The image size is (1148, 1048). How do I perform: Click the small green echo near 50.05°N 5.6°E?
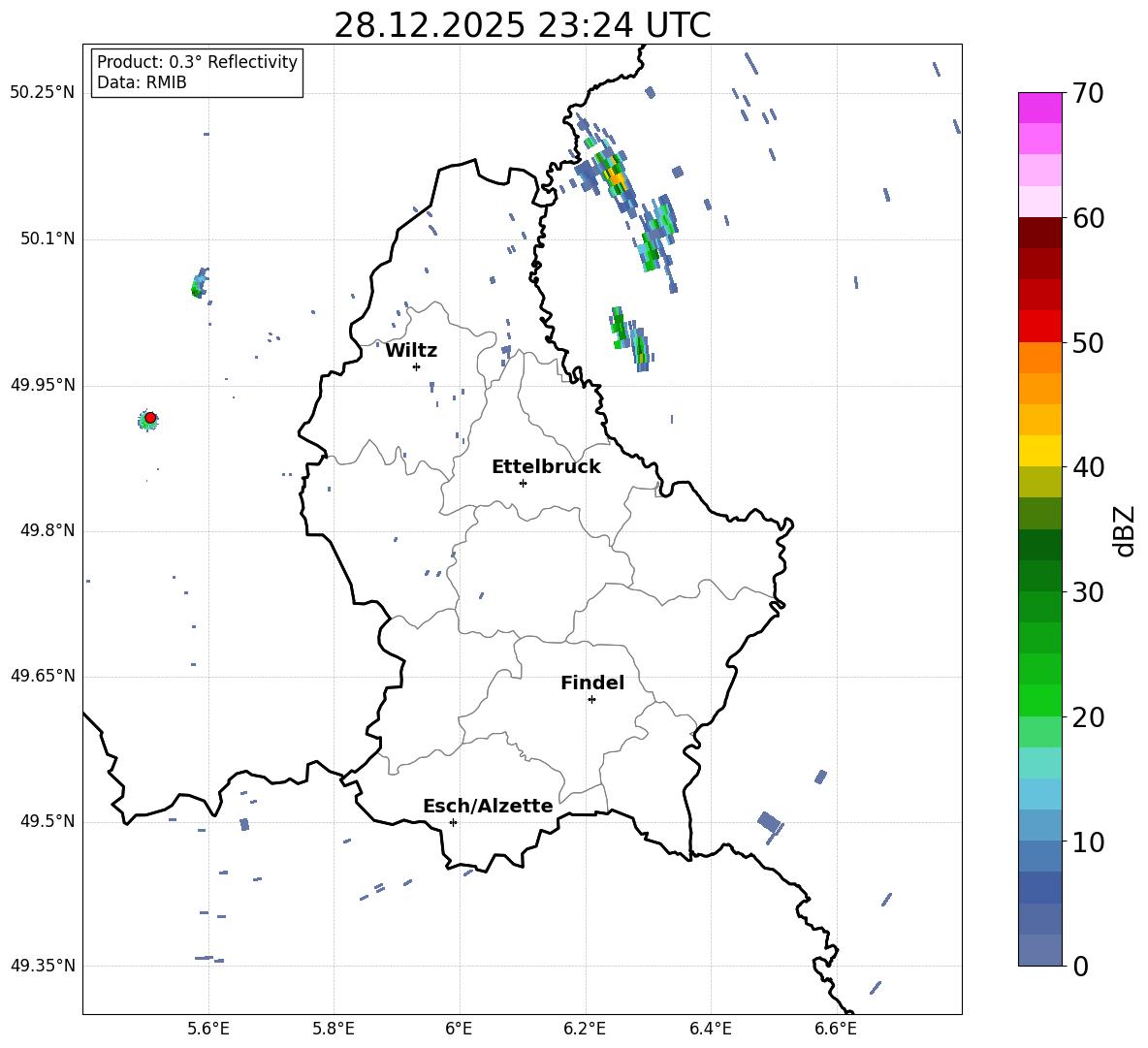click(x=199, y=283)
